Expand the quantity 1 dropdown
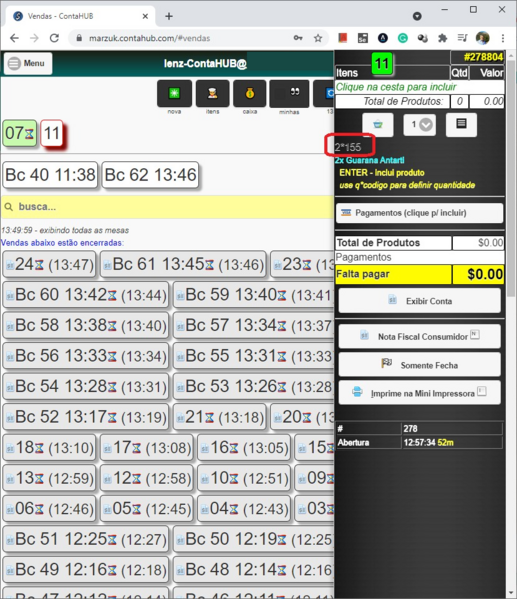This screenshot has width=517, height=599. pyautogui.click(x=420, y=125)
